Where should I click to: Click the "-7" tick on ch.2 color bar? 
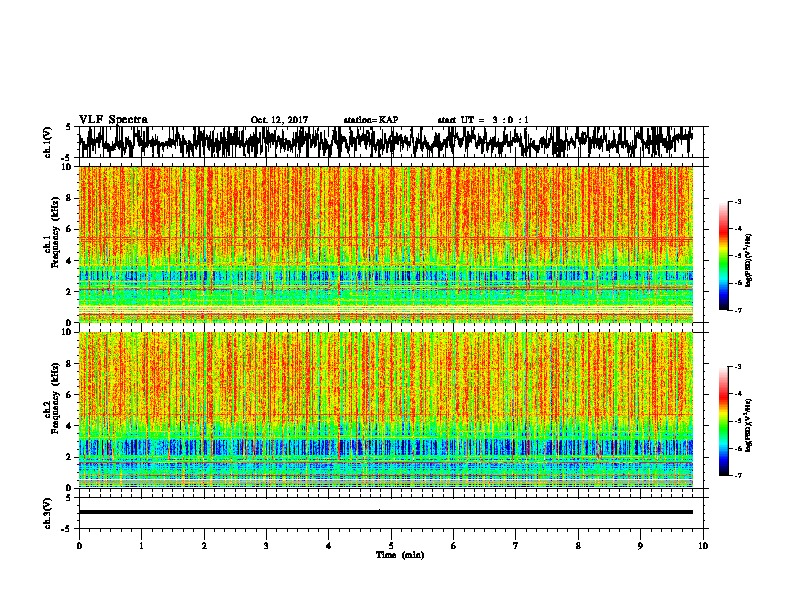[738, 475]
